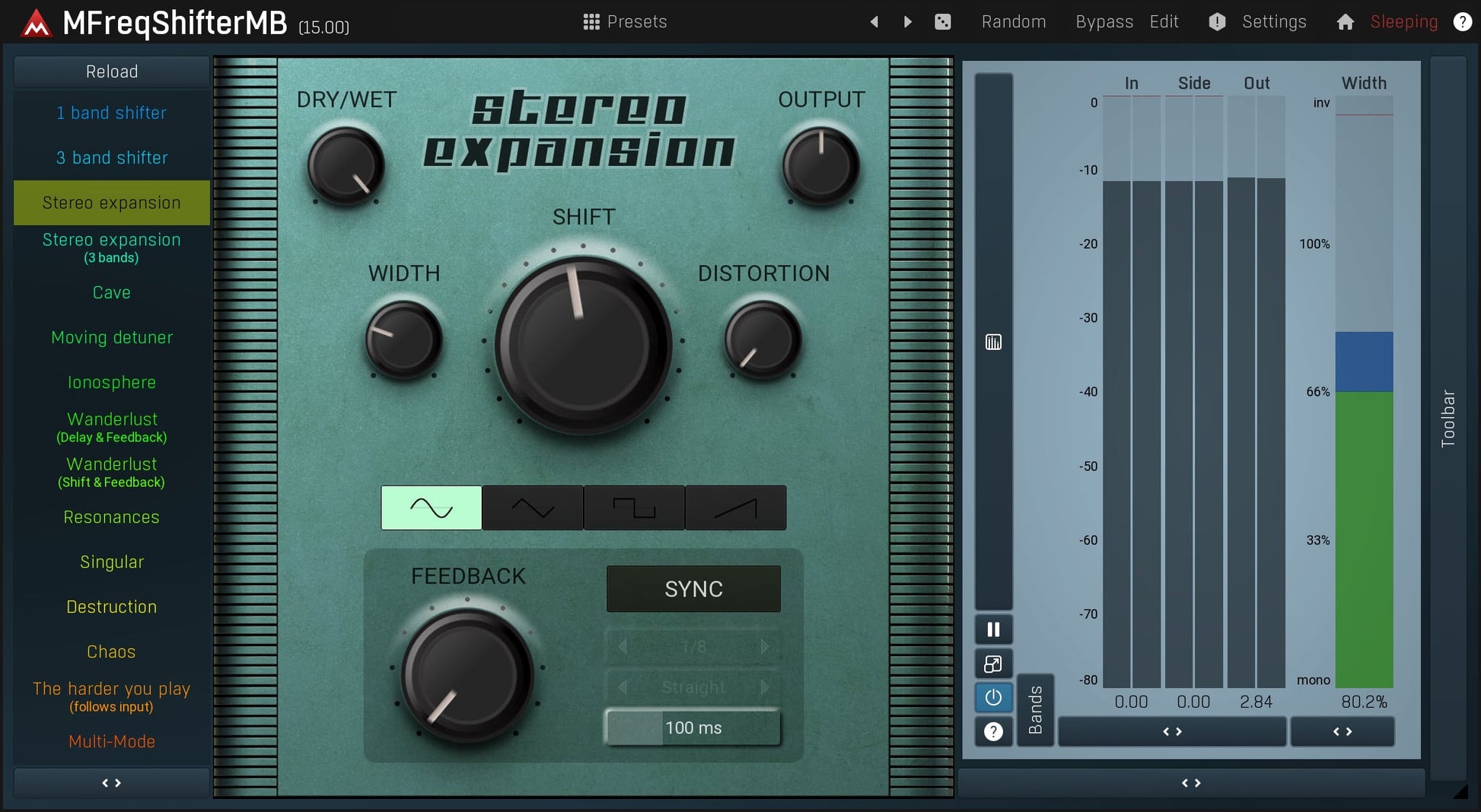
Task: Click the meter popup window icon
Action: click(x=993, y=664)
